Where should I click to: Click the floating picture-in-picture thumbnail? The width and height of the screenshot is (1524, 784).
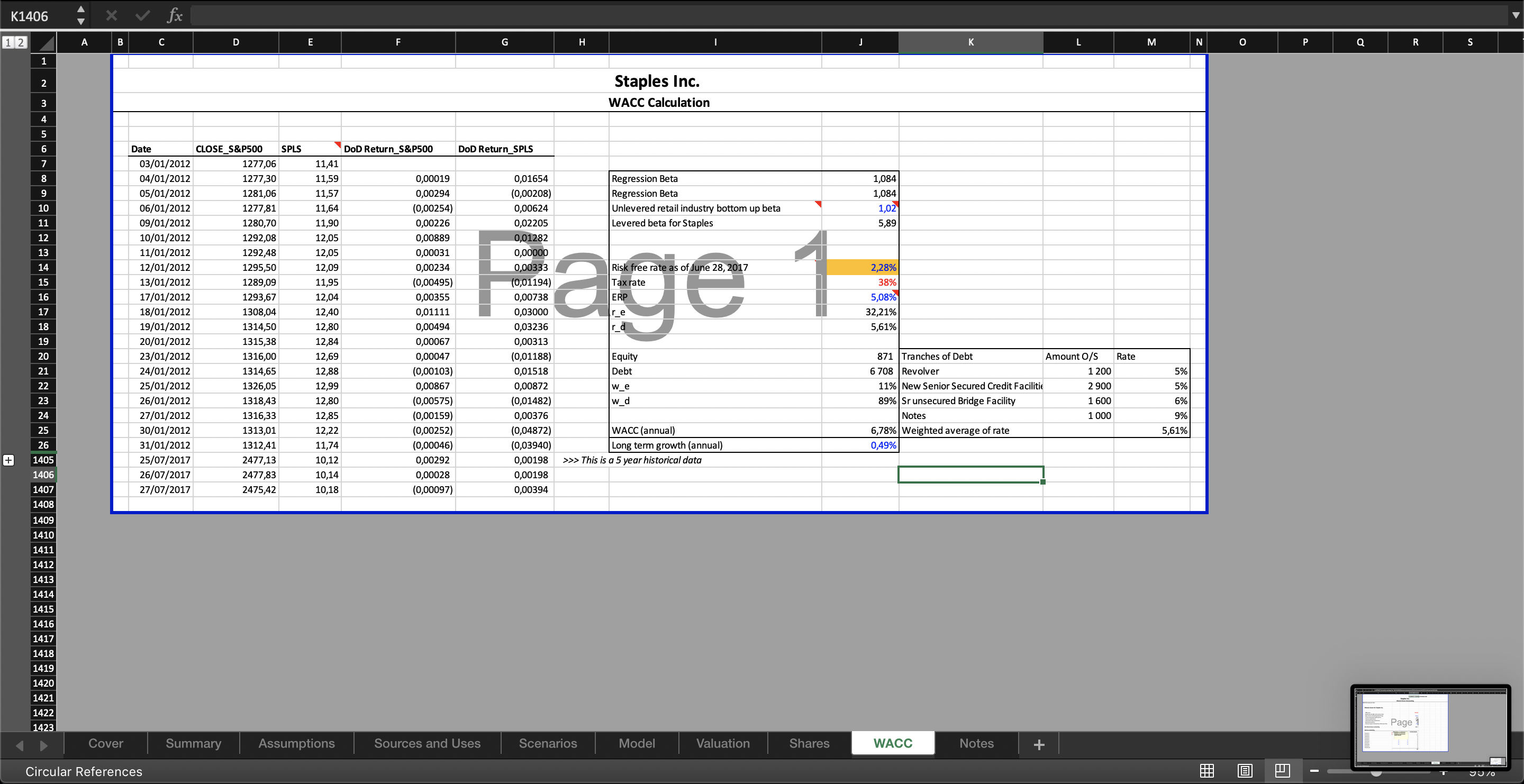(x=1430, y=727)
